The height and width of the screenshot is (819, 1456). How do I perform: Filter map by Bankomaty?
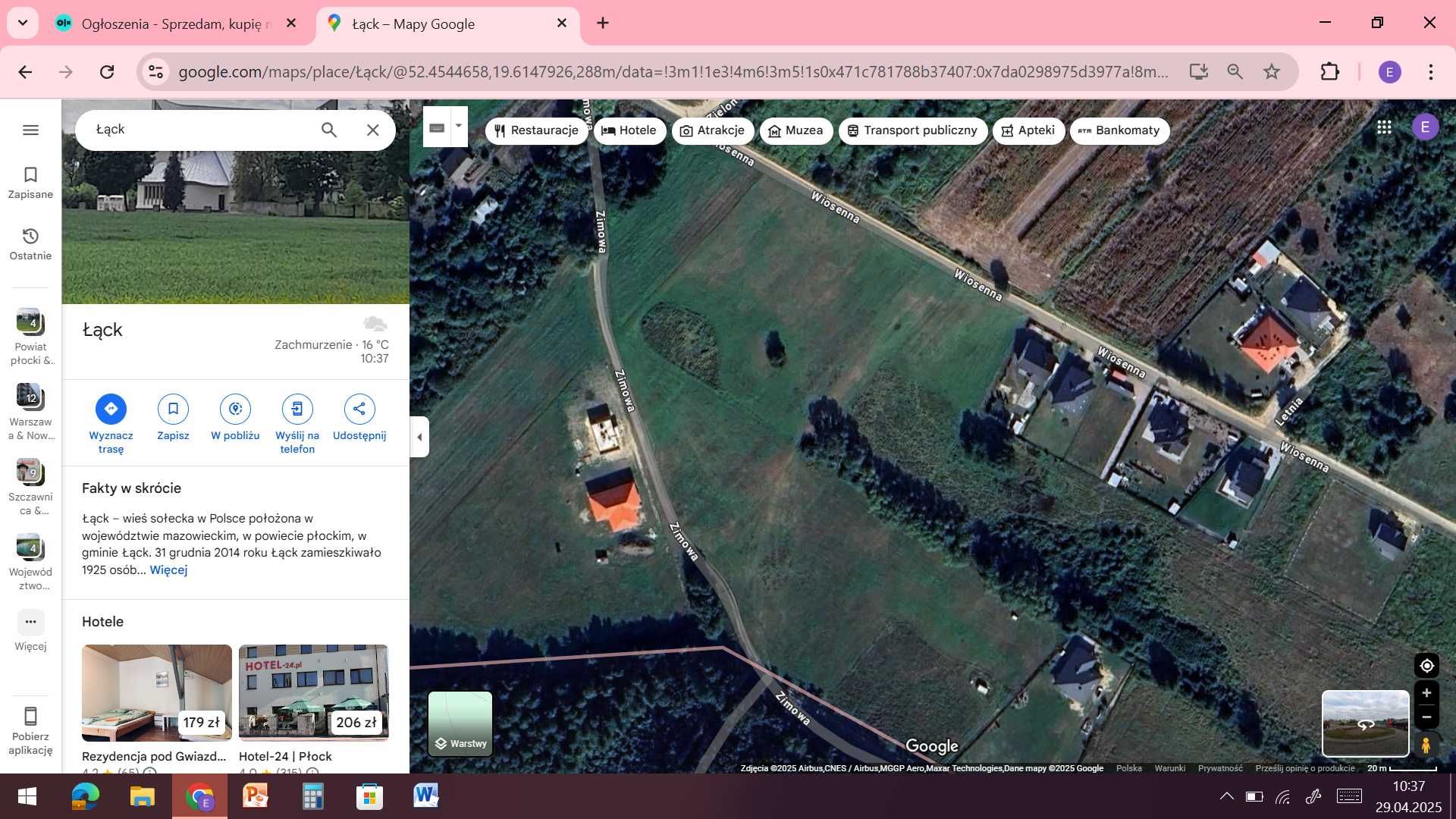click(1119, 130)
